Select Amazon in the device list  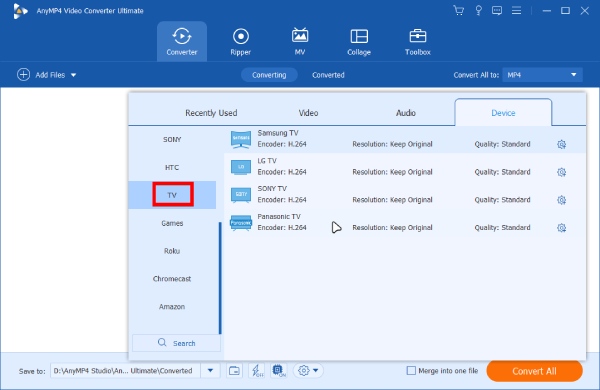[x=172, y=307]
